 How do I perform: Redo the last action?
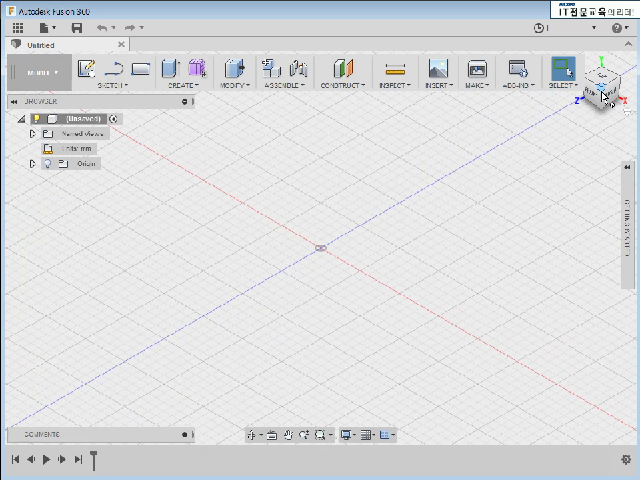(x=130, y=28)
